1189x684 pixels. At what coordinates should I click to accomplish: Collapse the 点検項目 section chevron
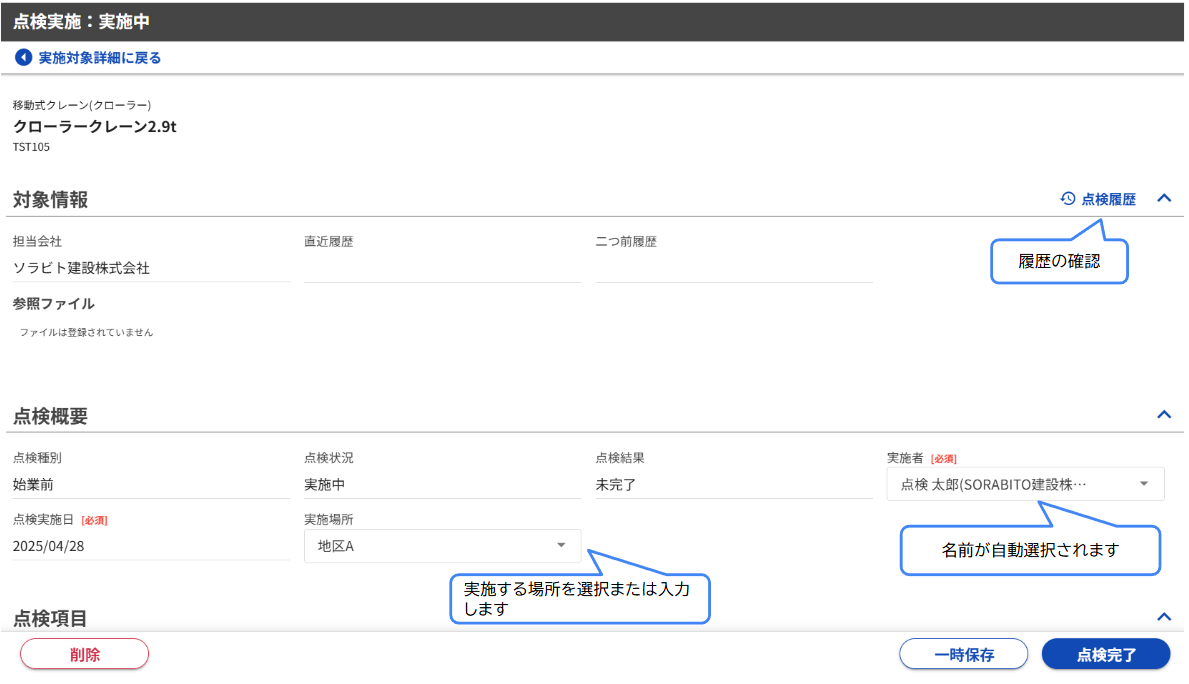[x=1163, y=616]
